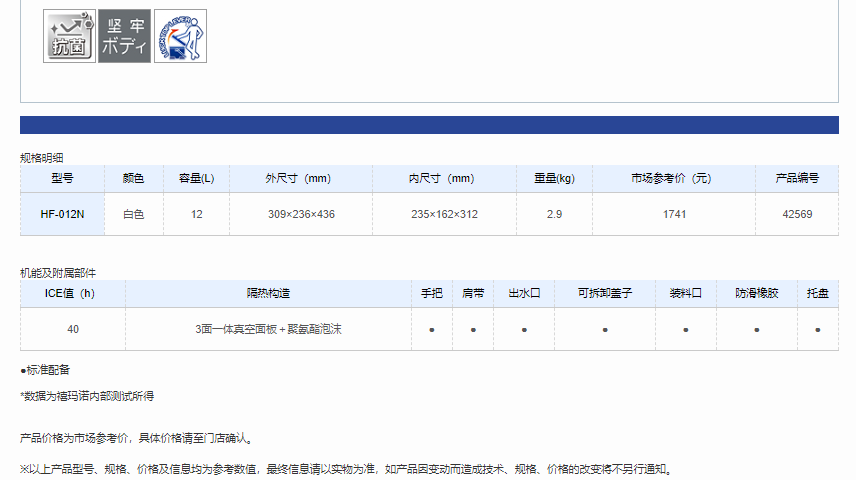
Task: Click the dot under 装料口
Action: (686, 330)
